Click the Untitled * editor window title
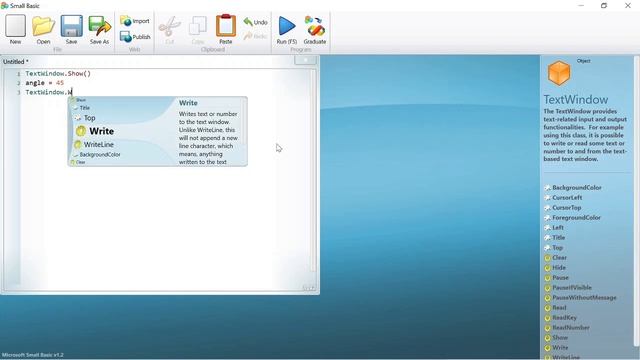The height and width of the screenshot is (360, 640). pos(16,62)
